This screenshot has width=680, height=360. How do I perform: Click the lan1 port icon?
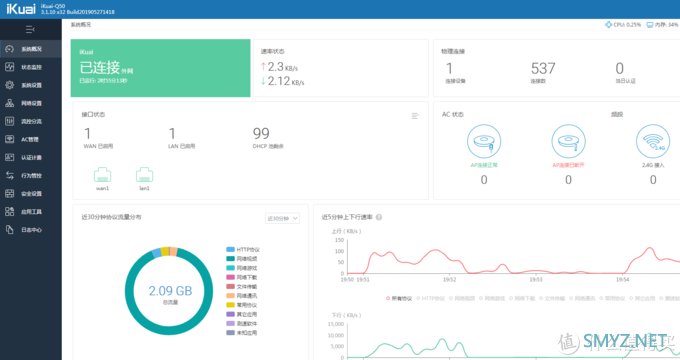(144, 175)
